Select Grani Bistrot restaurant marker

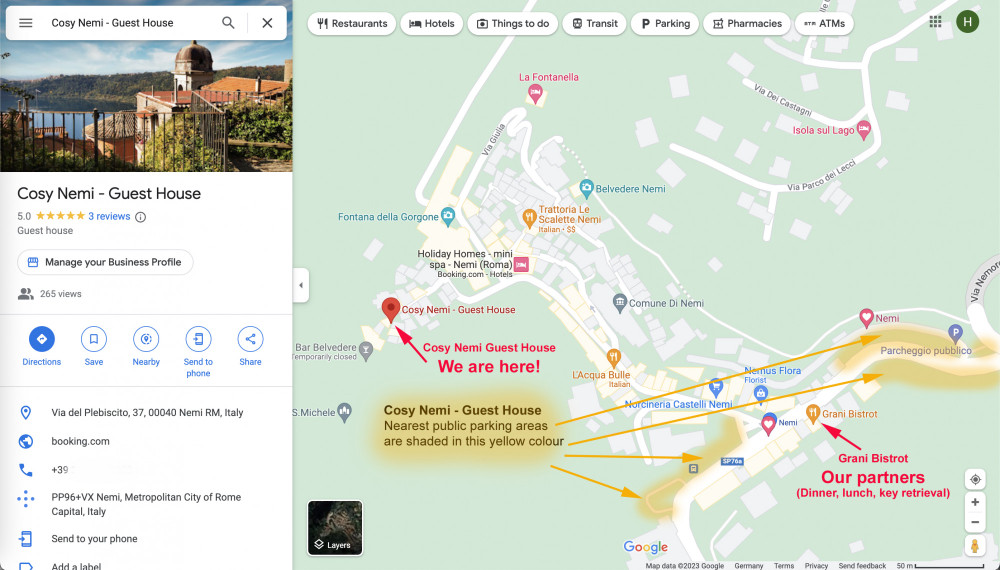pos(812,414)
